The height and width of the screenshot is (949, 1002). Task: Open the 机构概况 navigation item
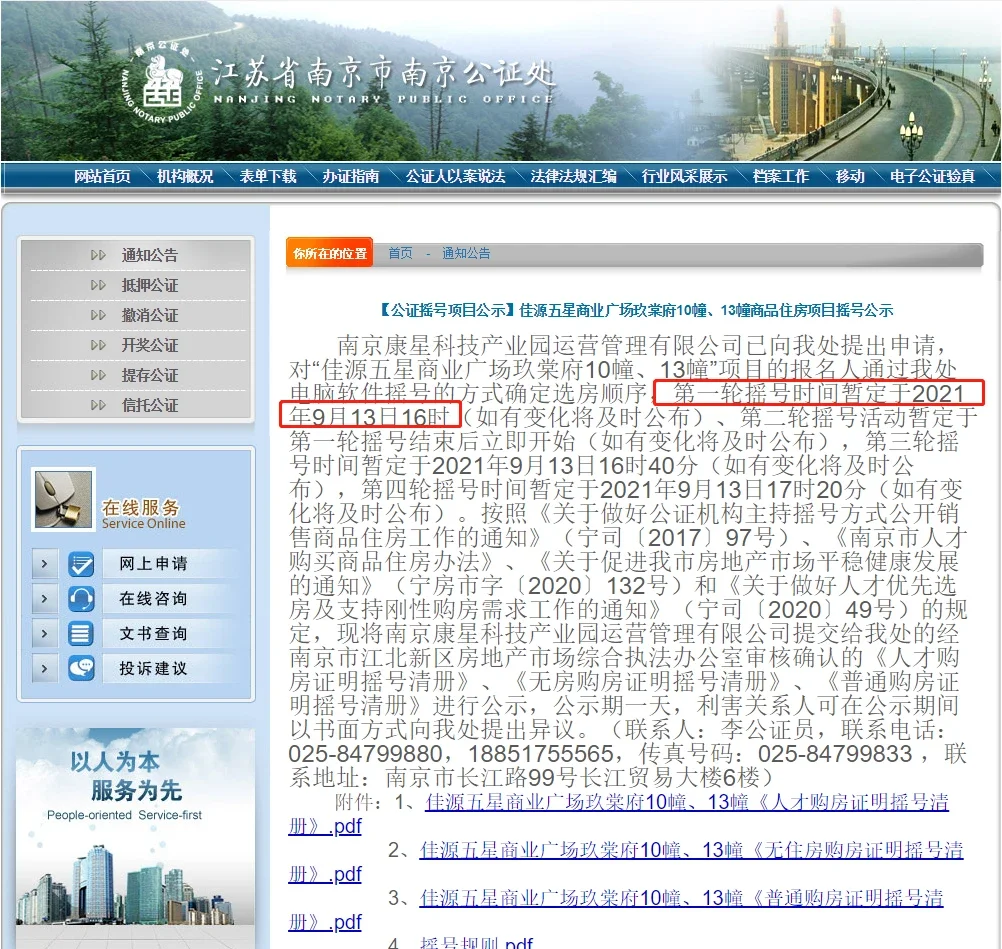[185, 176]
